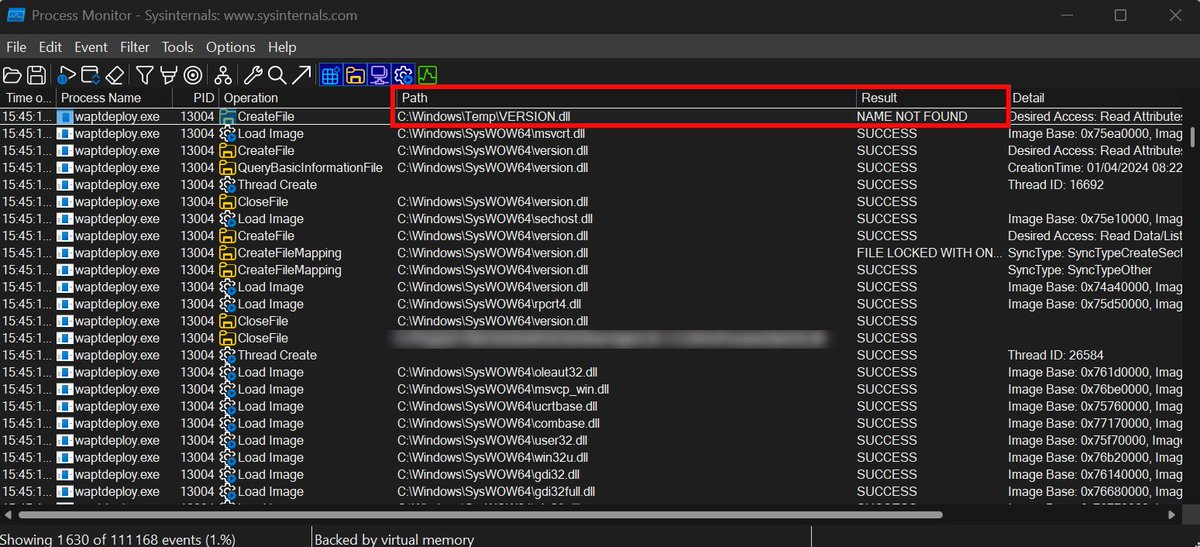Select the combase.dll path row
This screenshot has width=1200, height=547.
pyautogui.click(x=498, y=423)
